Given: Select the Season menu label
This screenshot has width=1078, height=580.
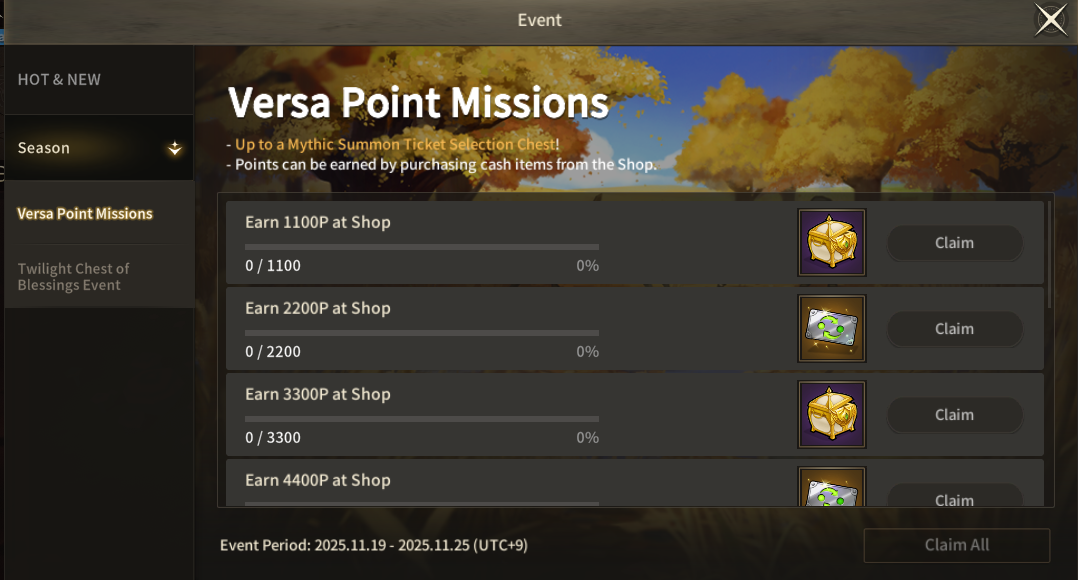Looking at the screenshot, I should tap(44, 148).
